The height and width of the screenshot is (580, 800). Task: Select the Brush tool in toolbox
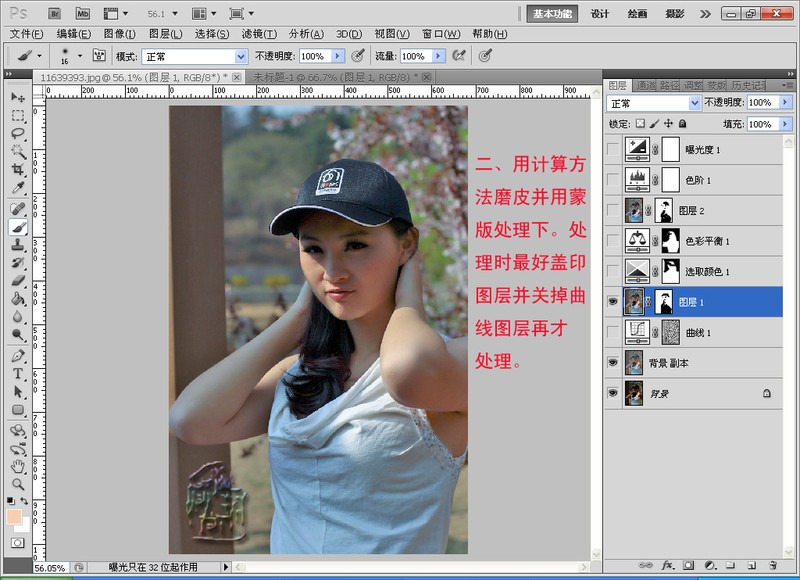(x=18, y=226)
